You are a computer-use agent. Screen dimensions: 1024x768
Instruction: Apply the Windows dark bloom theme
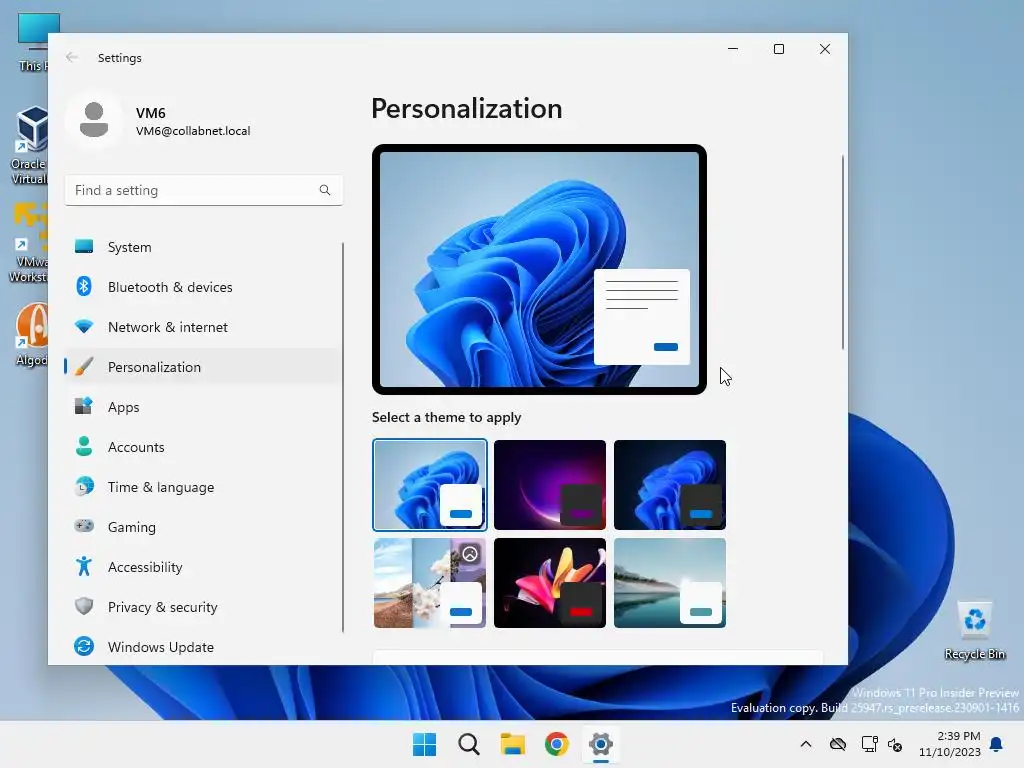(669, 485)
